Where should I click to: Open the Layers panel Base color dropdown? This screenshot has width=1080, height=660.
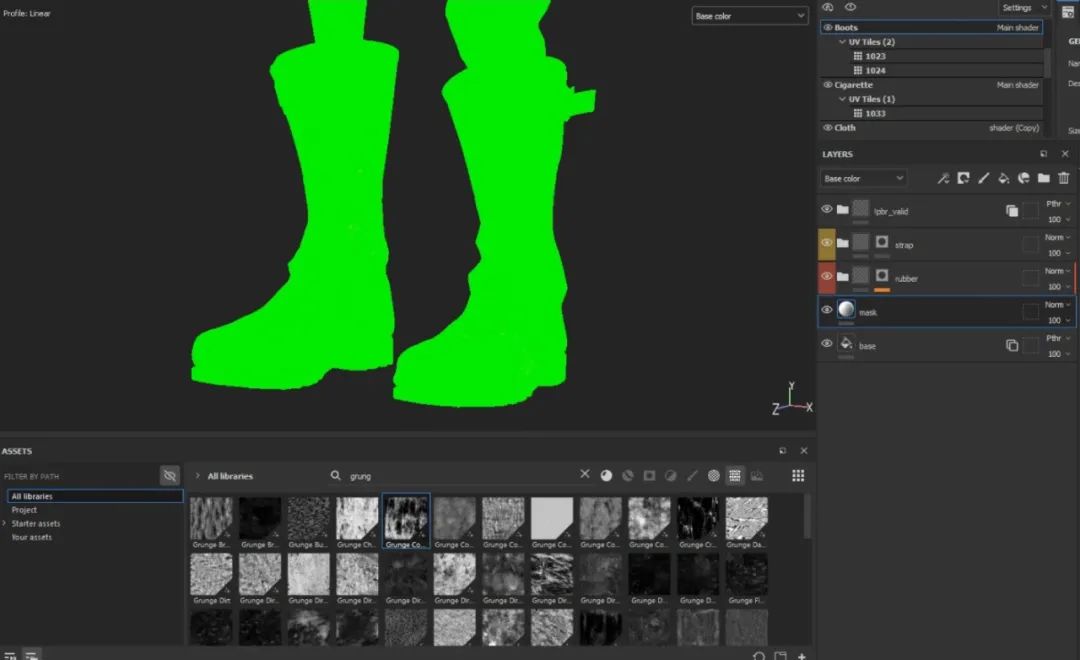pos(862,178)
